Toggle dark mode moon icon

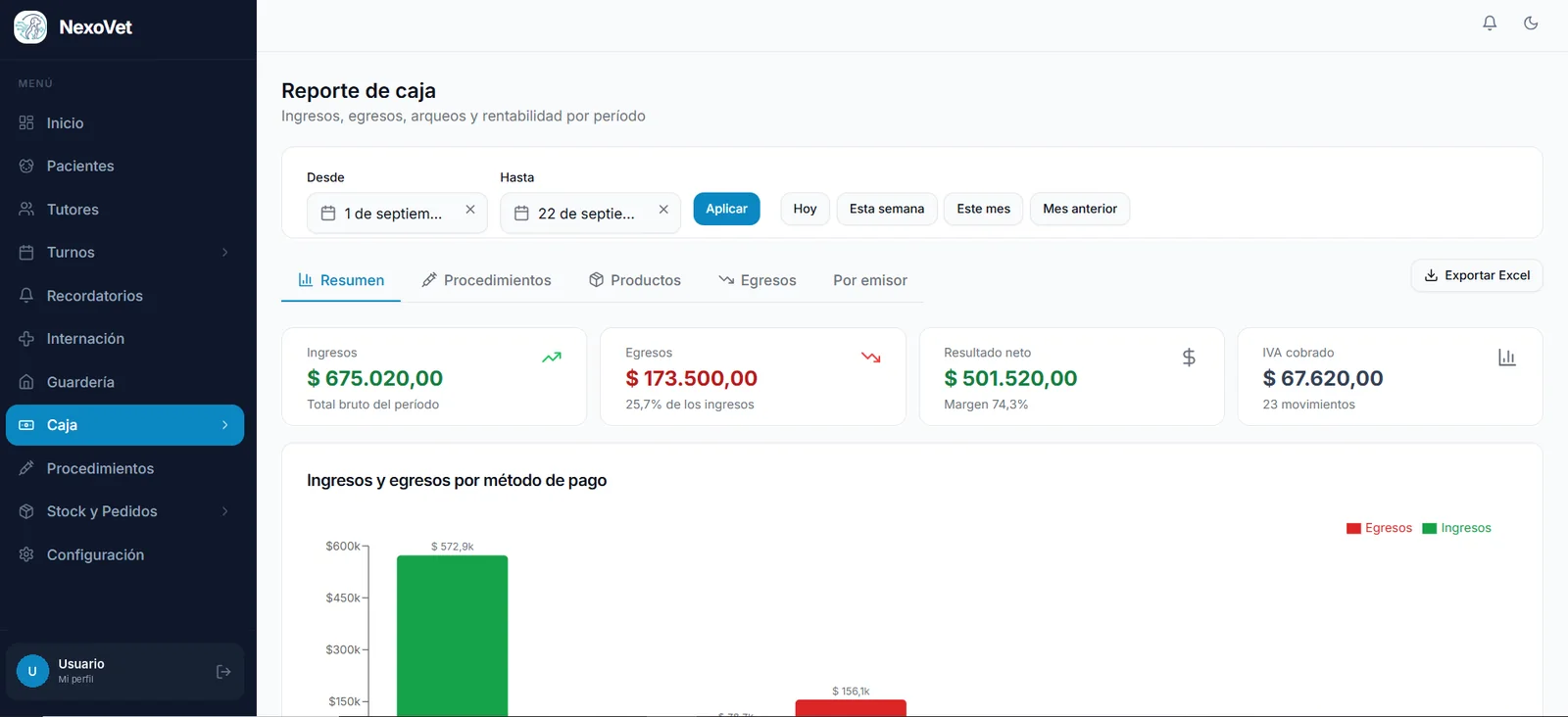click(1531, 23)
